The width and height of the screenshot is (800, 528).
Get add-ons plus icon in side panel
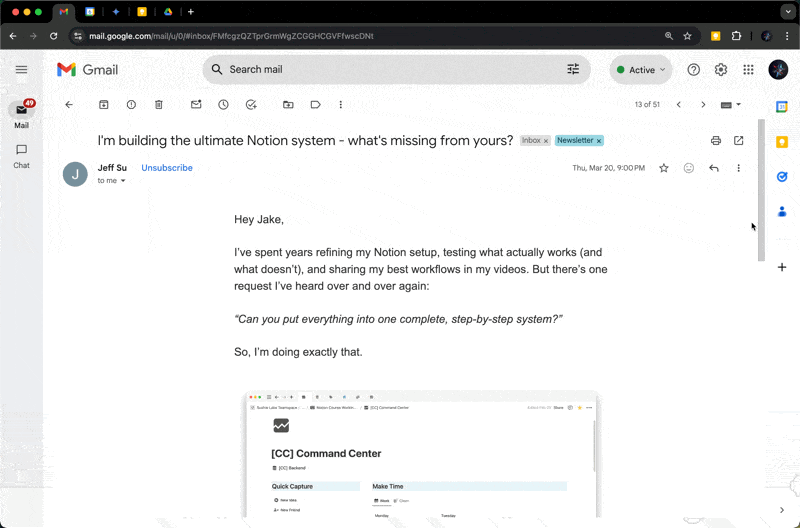click(782, 267)
